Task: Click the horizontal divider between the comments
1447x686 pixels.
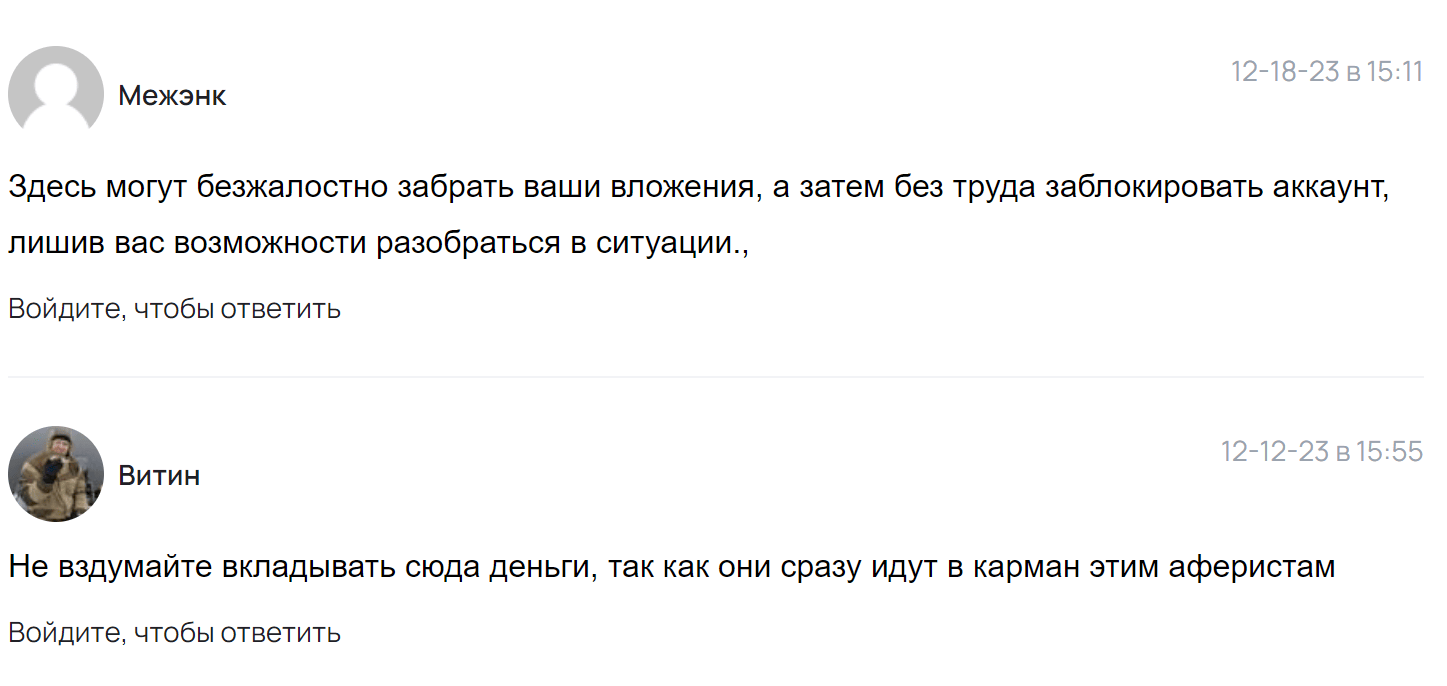Action: point(716,377)
